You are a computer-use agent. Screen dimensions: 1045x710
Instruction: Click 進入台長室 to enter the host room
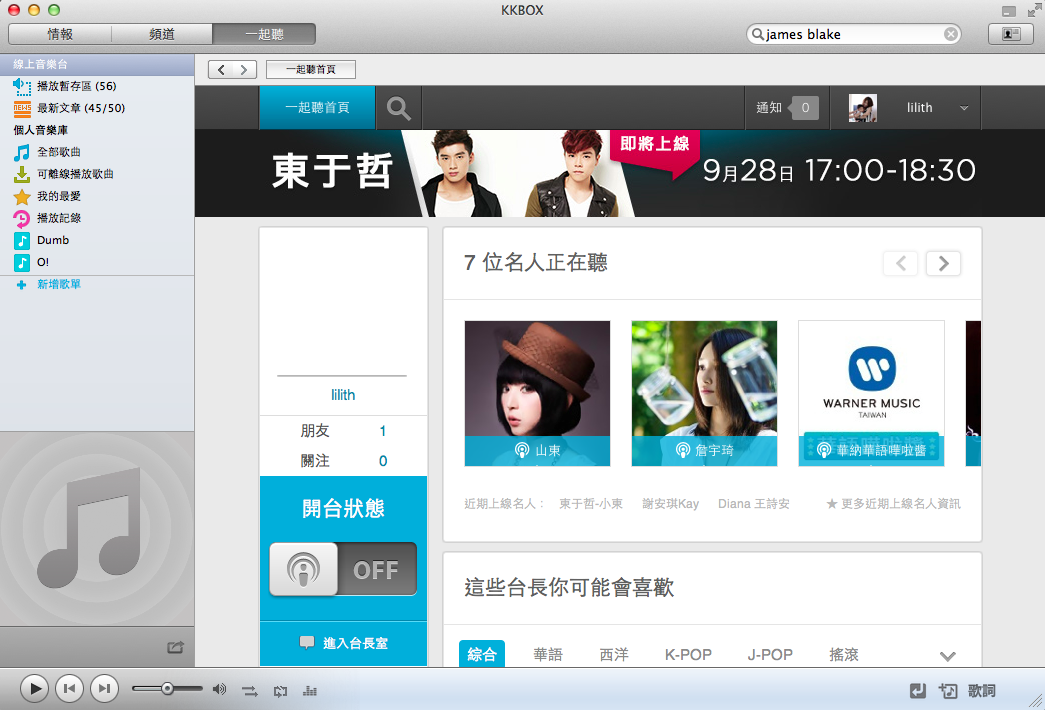click(x=343, y=643)
